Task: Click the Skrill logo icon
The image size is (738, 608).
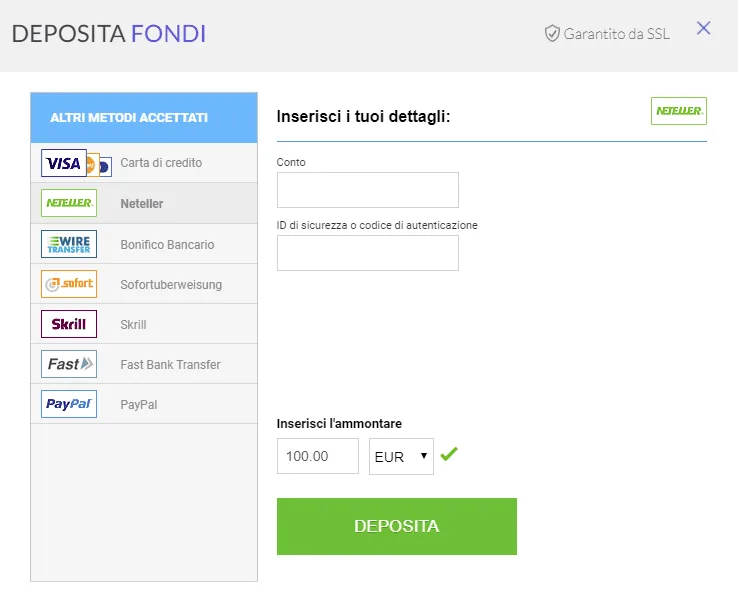Action: coord(69,324)
